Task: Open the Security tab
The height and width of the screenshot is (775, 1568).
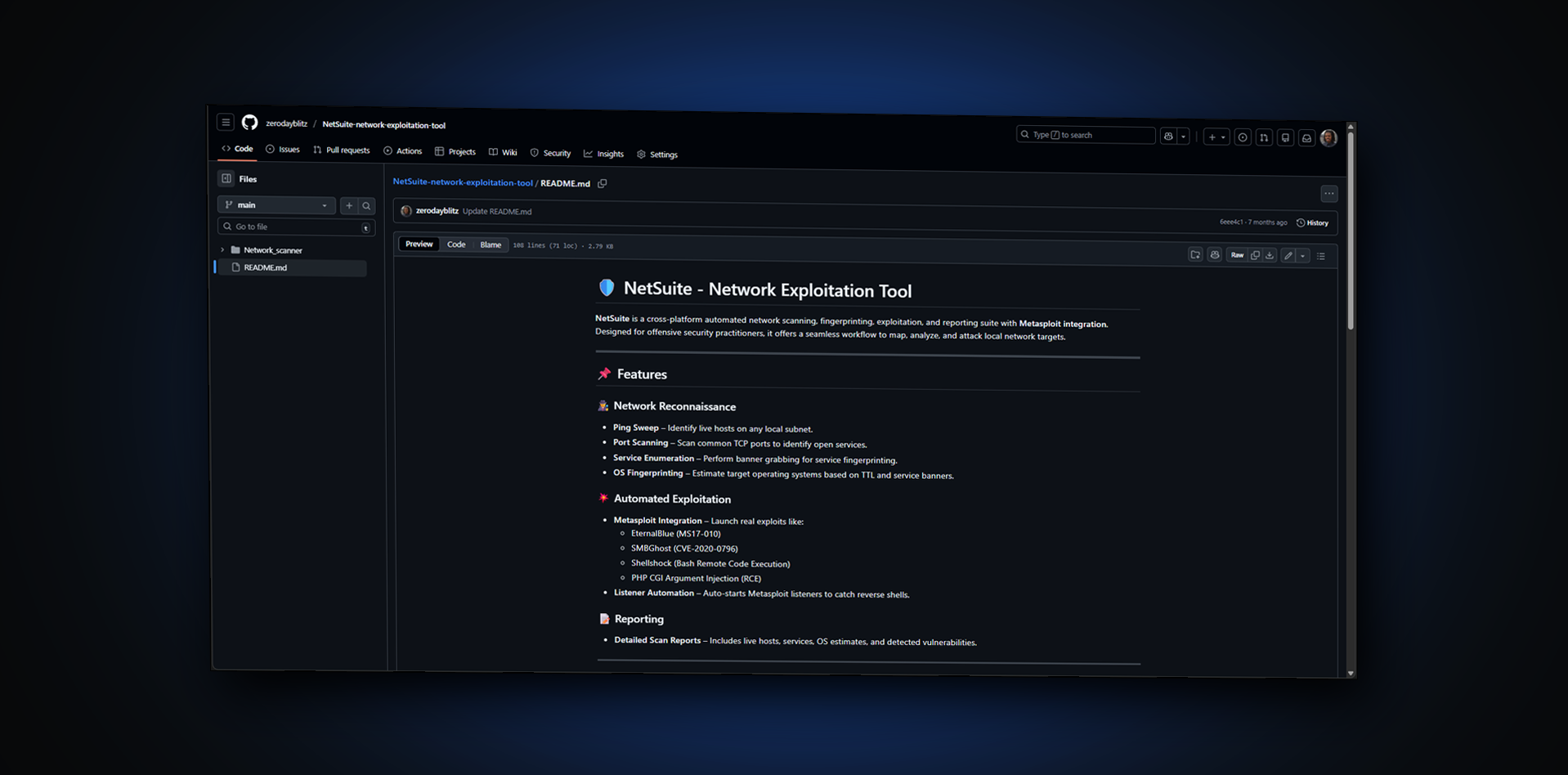Action: (550, 152)
